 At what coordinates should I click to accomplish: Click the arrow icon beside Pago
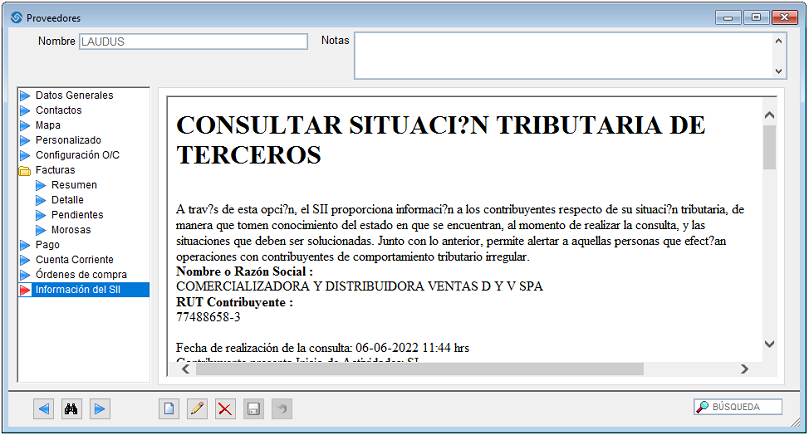click(x=25, y=245)
